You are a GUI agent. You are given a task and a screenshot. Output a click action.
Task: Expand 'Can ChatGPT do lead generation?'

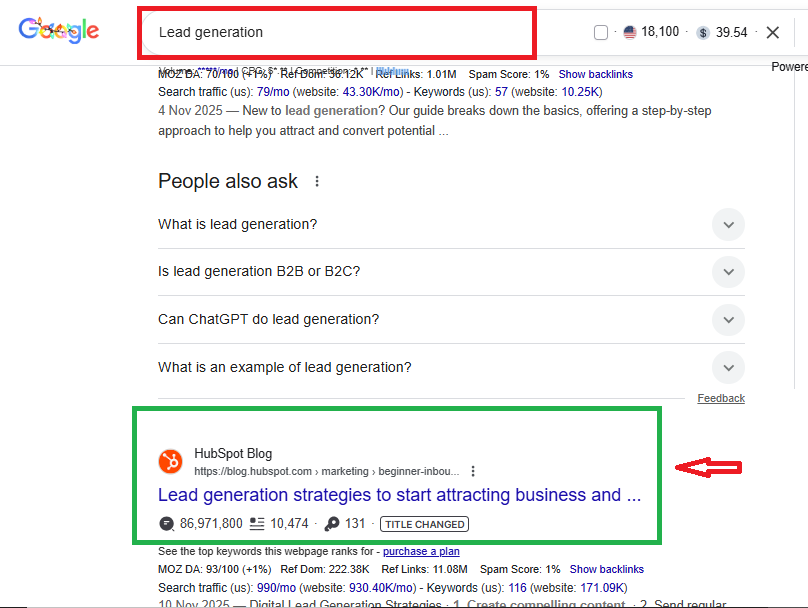click(728, 320)
